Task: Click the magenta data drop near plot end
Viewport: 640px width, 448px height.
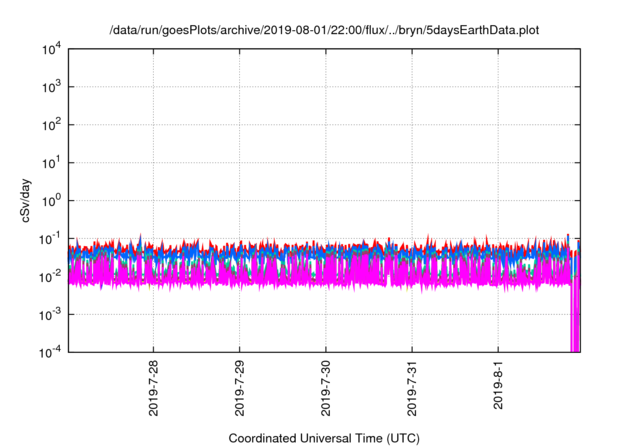Action: [x=575, y=314]
